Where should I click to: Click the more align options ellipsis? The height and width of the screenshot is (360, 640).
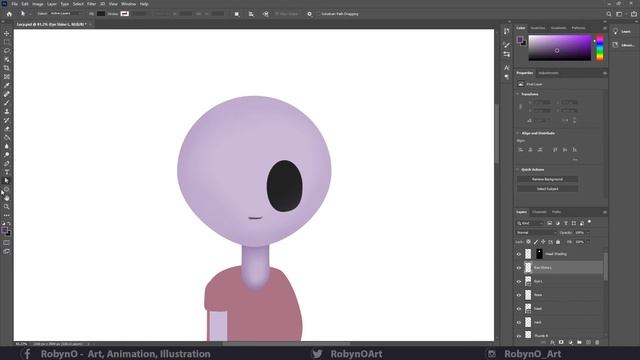point(575,160)
